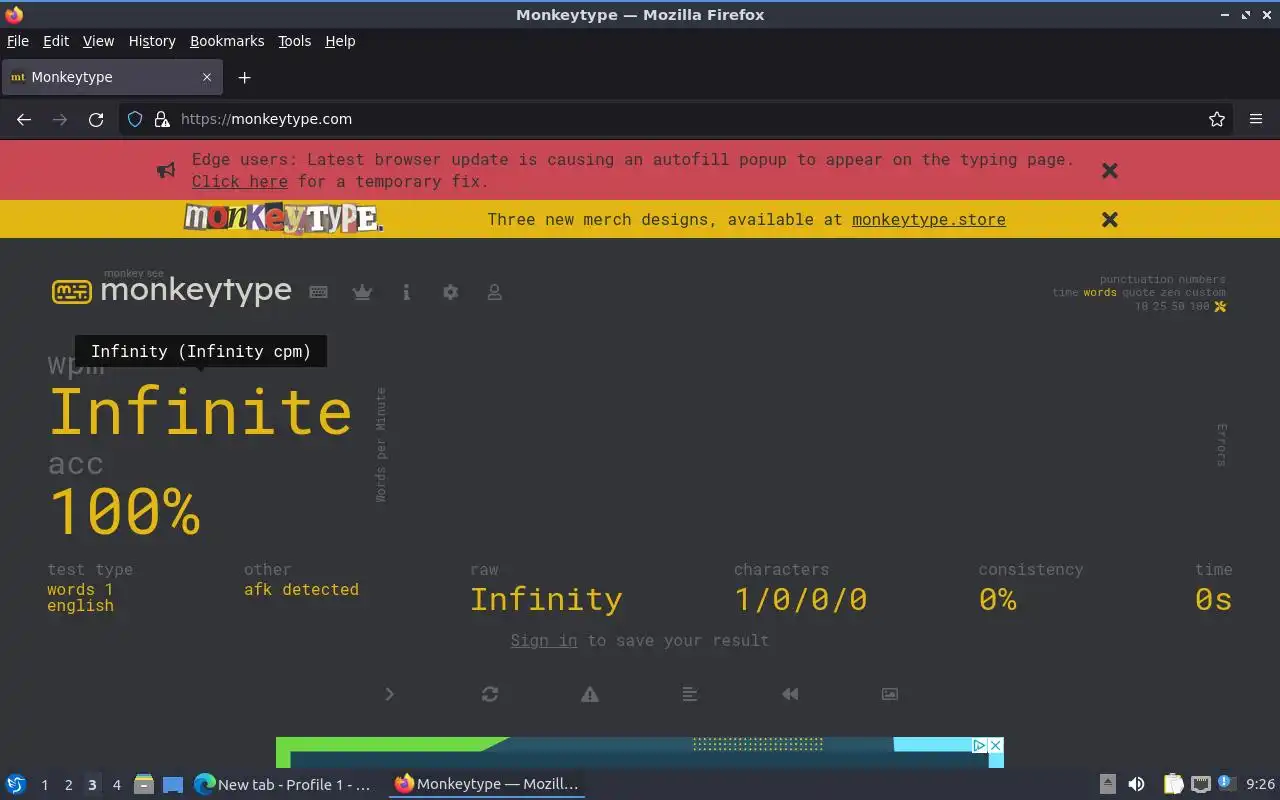Click the 'afk detected' text
Screen dimensions: 1280x800
point(301,590)
